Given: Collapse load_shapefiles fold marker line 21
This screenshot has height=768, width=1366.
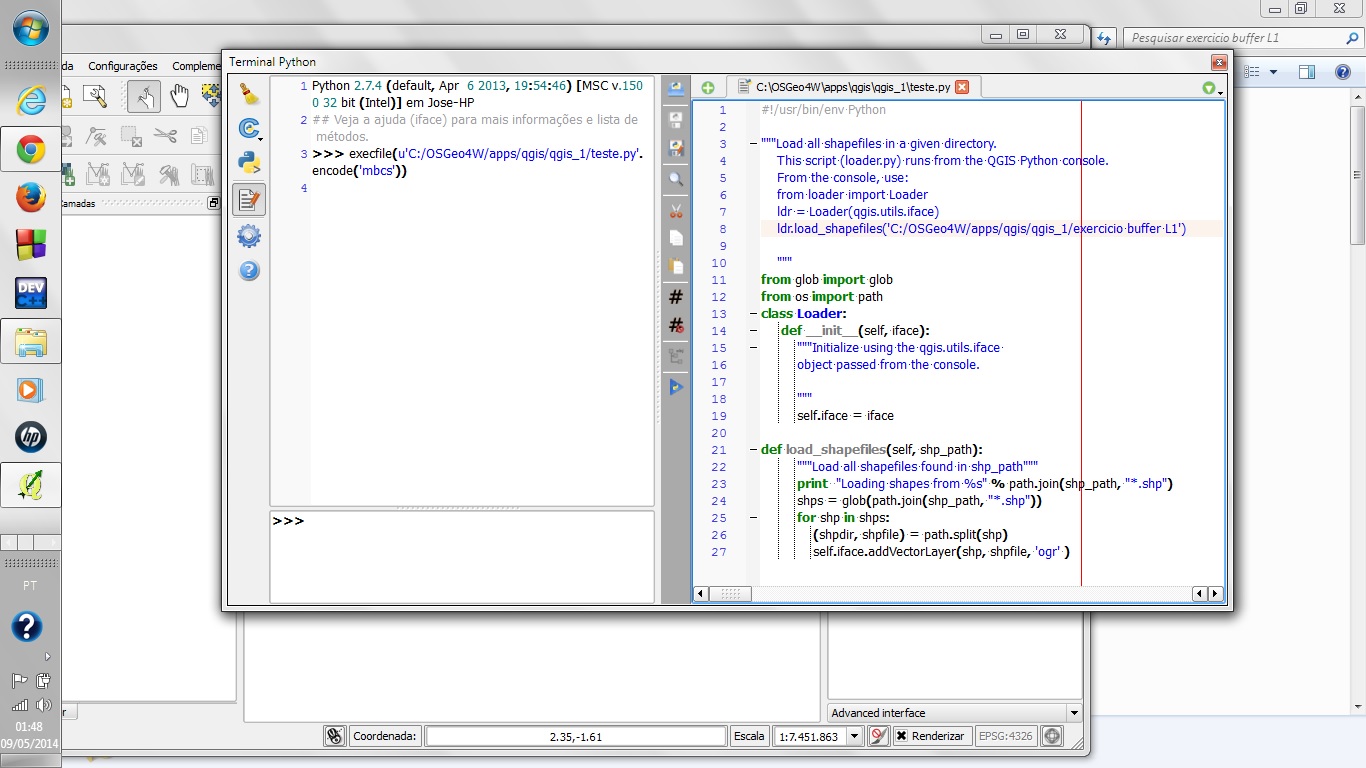Looking at the screenshot, I should click(x=752, y=450).
